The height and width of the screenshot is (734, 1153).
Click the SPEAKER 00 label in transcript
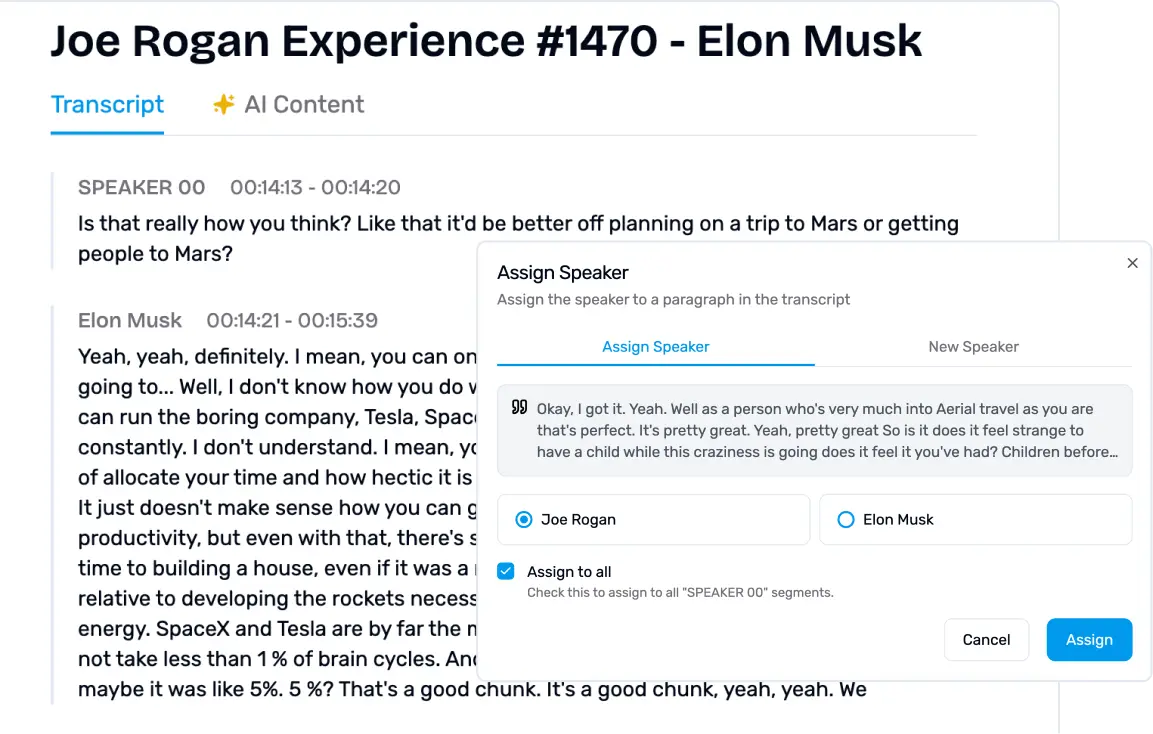pos(141,187)
